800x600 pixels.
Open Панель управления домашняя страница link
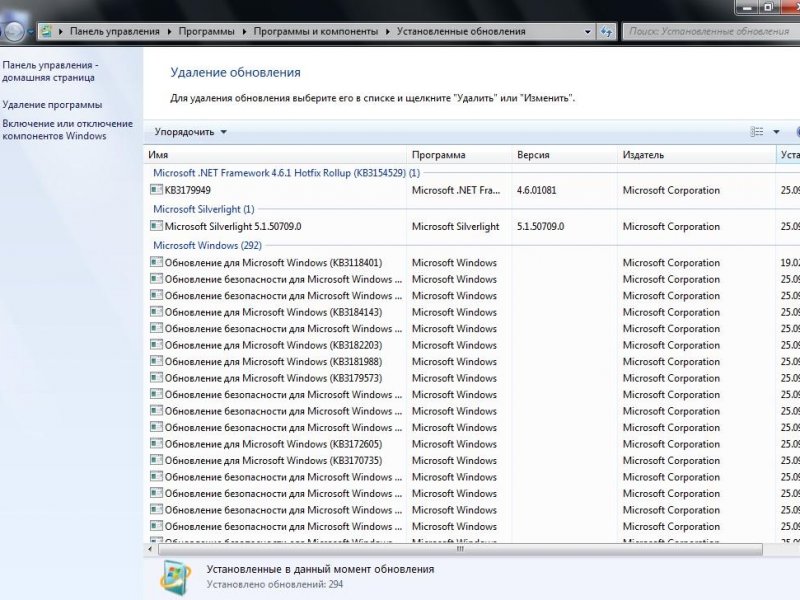[50, 71]
